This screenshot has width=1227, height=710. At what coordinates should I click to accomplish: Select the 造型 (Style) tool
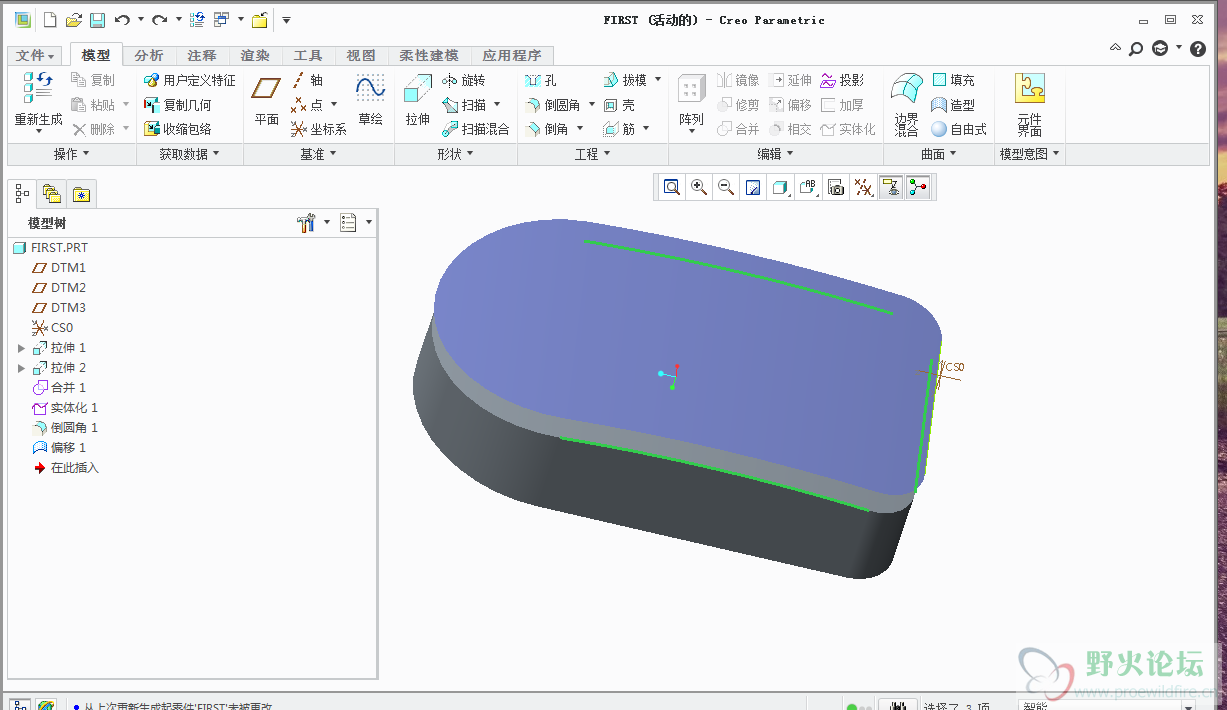click(x=953, y=105)
